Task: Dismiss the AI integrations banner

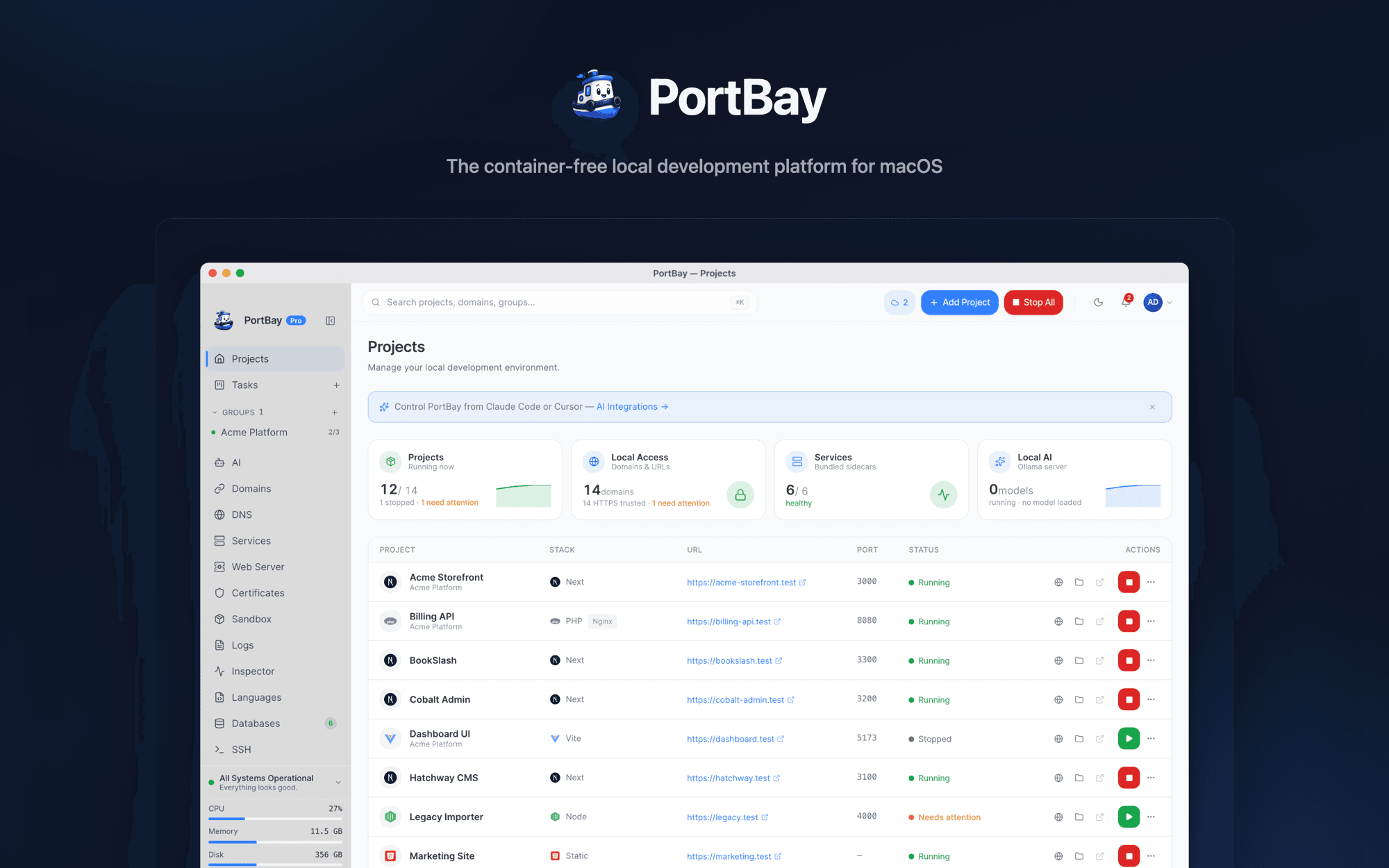Action: click(x=1152, y=407)
